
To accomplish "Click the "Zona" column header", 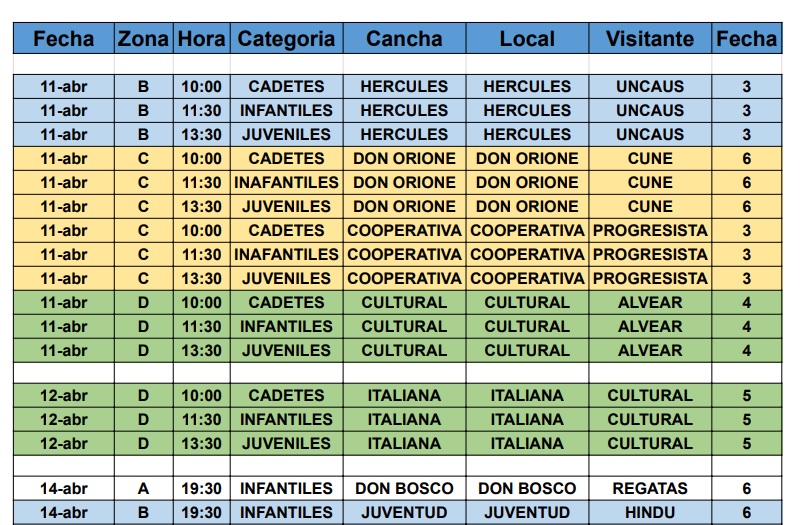I will (143, 39).
